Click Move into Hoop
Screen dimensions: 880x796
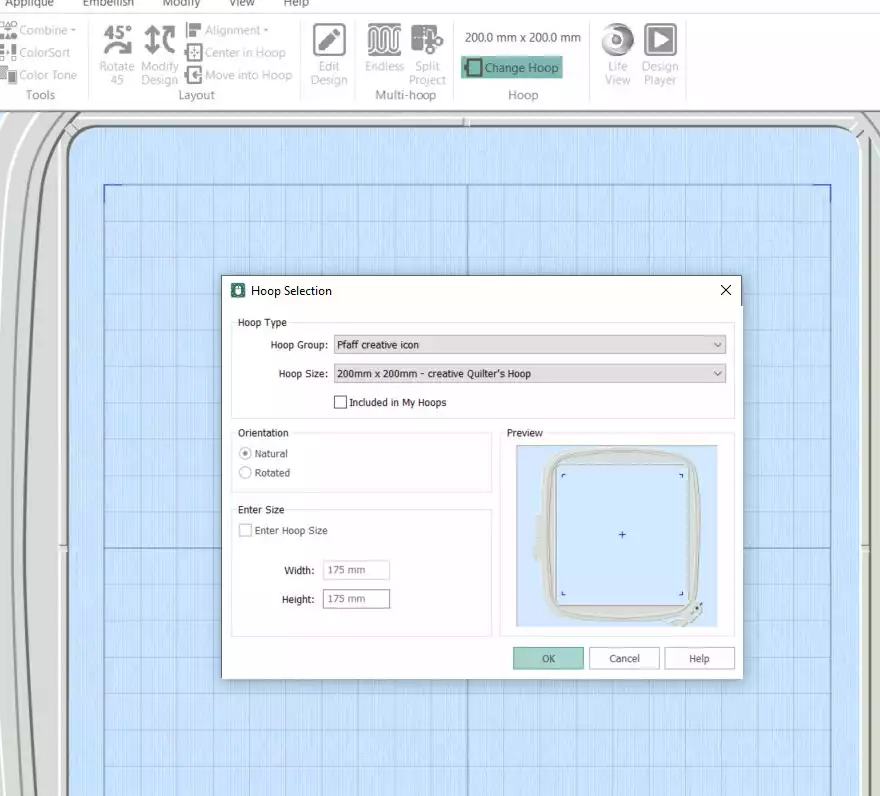point(239,75)
